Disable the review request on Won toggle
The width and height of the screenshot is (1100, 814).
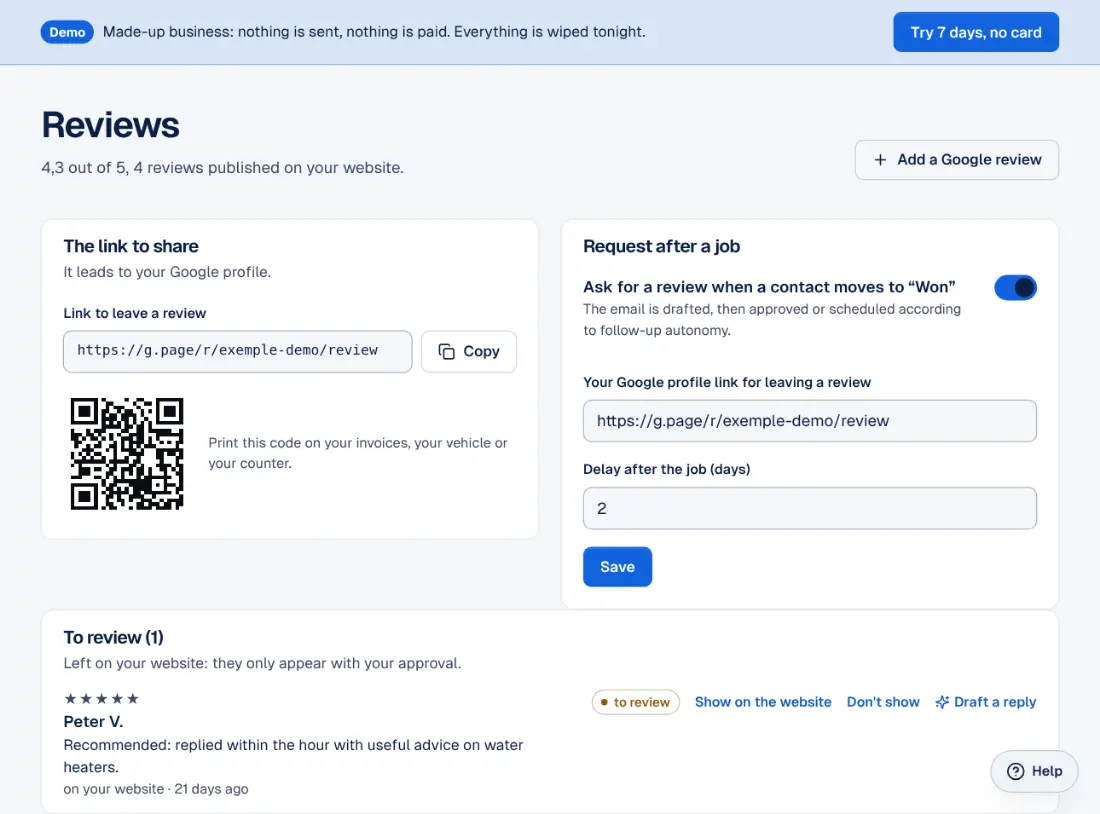pyautogui.click(x=1015, y=288)
